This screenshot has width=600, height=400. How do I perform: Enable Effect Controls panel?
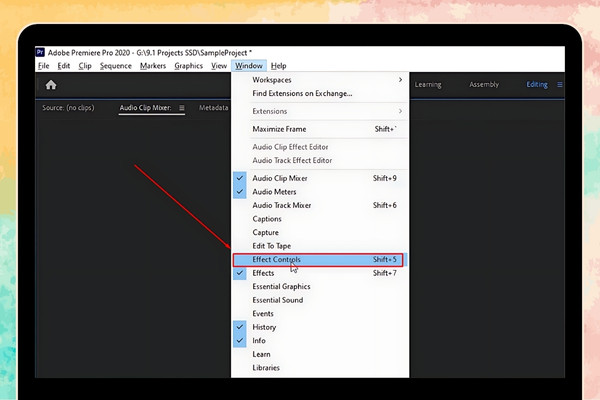coord(320,260)
